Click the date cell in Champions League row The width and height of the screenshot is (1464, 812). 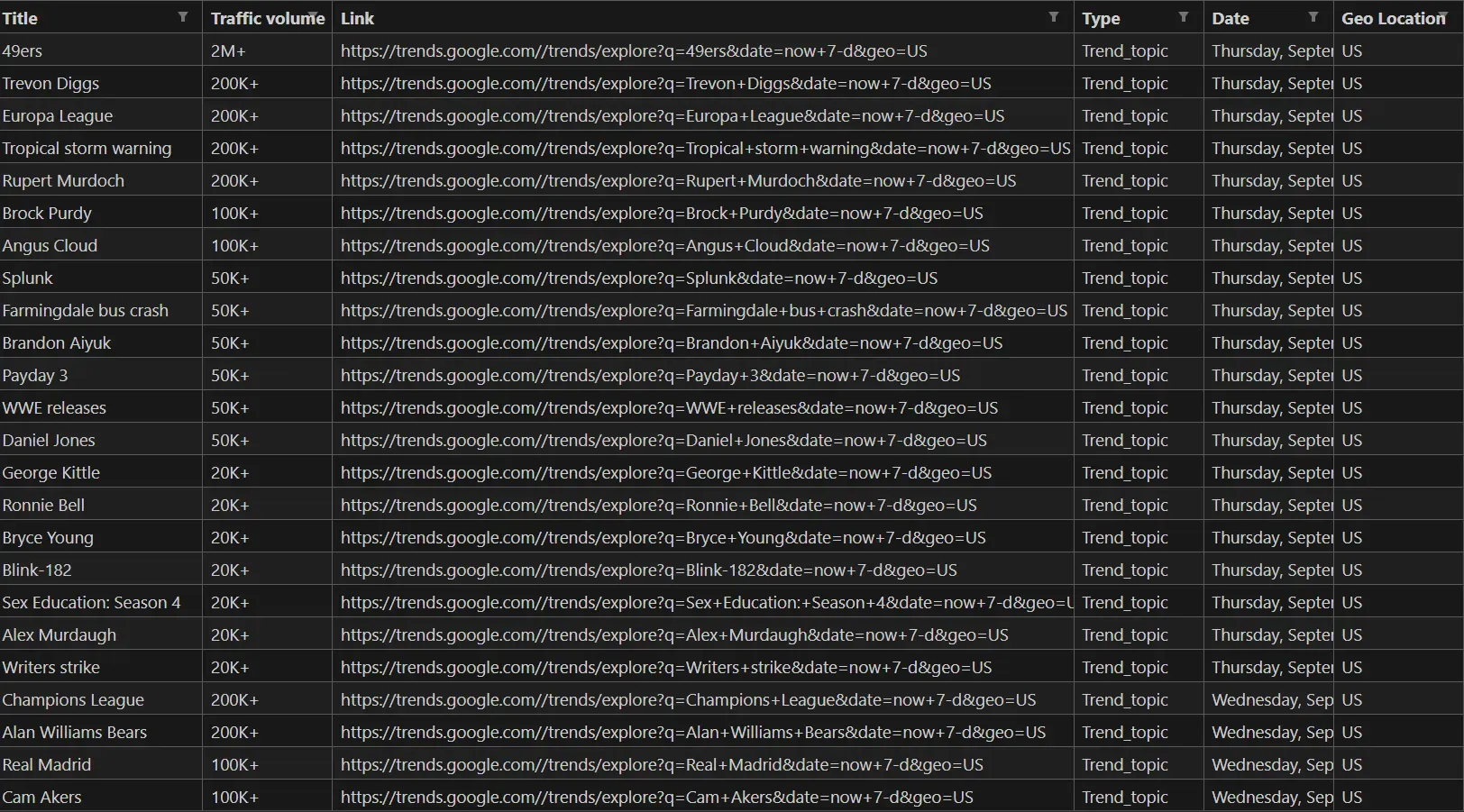[x=1271, y=700]
